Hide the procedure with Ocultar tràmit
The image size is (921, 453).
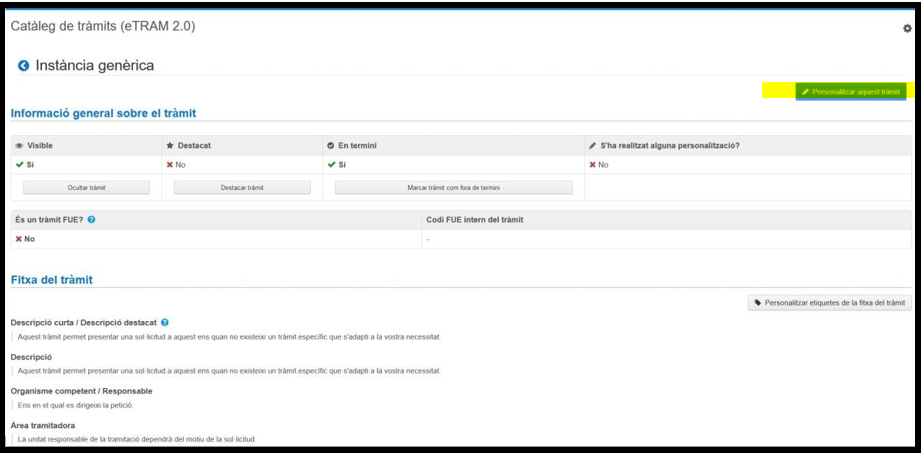[x=86, y=187]
